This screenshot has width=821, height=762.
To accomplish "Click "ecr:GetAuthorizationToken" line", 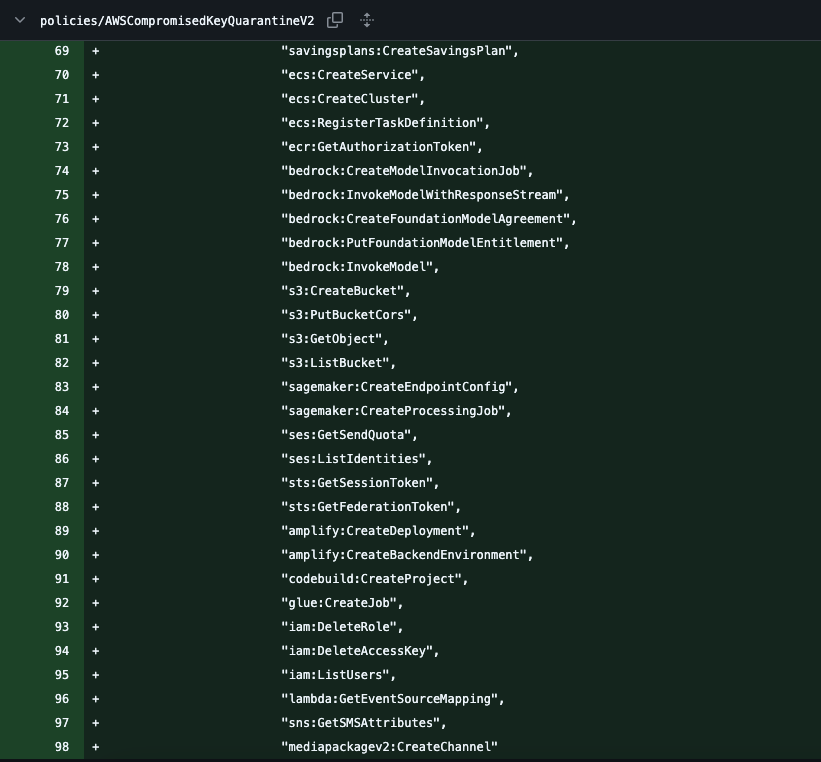I will click(382, 147).
